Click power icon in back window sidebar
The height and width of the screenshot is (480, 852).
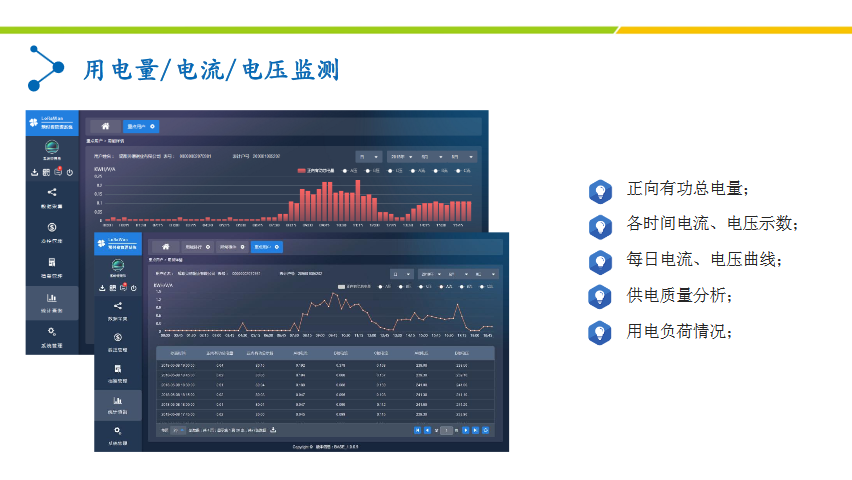point(69,173)
